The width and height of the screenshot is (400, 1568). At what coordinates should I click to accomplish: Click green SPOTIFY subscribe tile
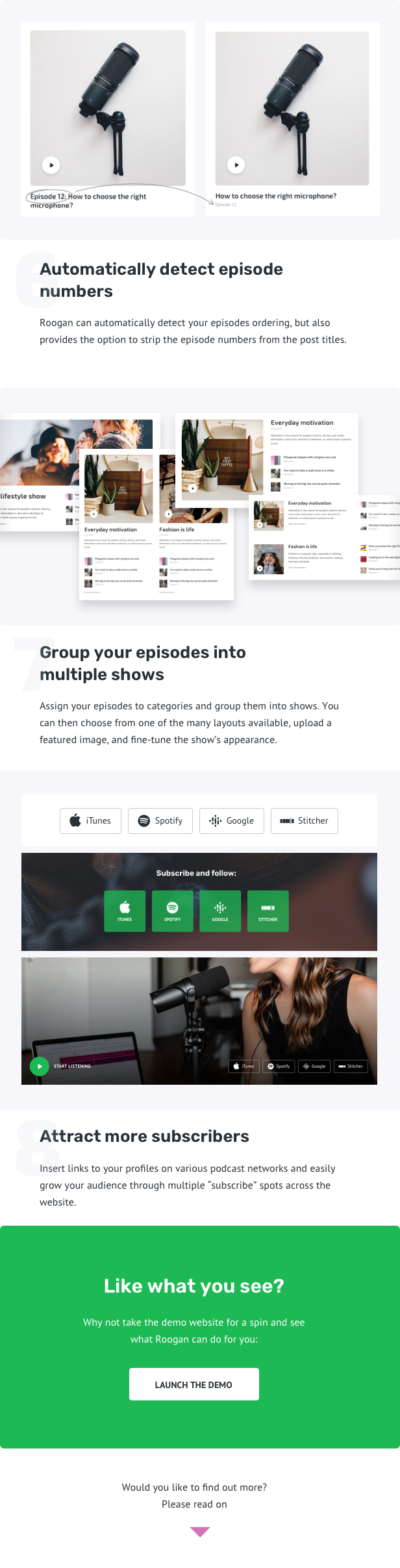[x=173, y=911]
